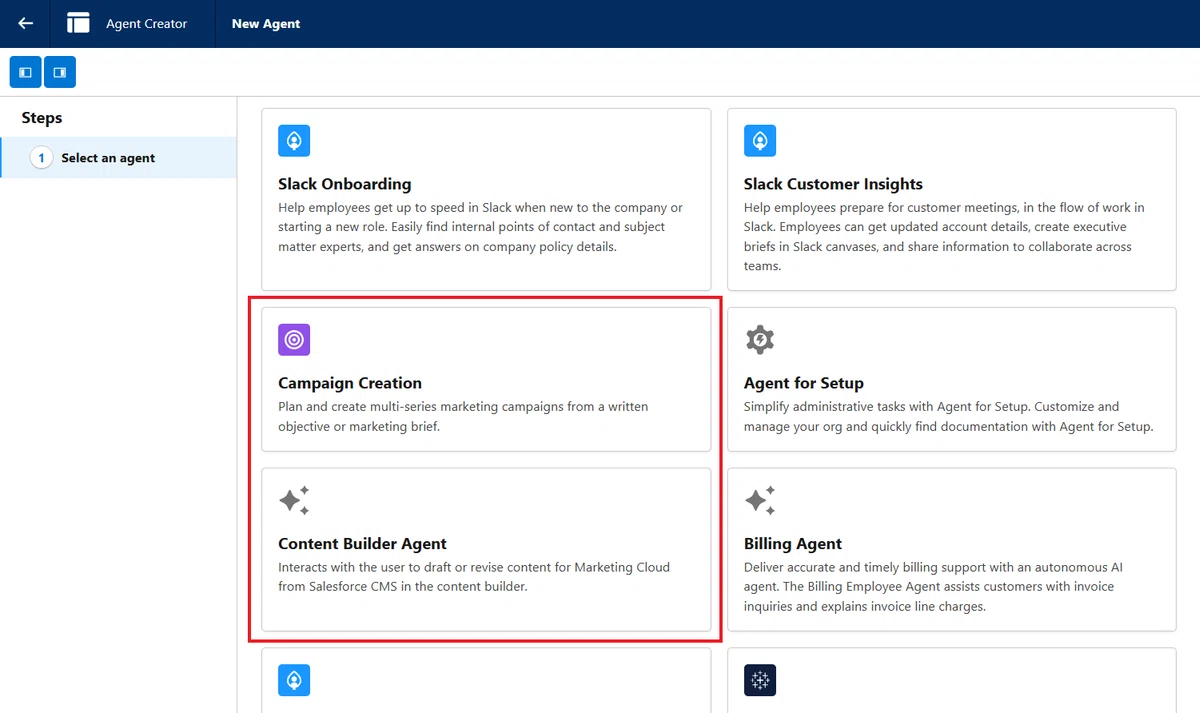Click the Billing Agent sparkle icon
The image size is (1200, 713).
pos(760,500)
